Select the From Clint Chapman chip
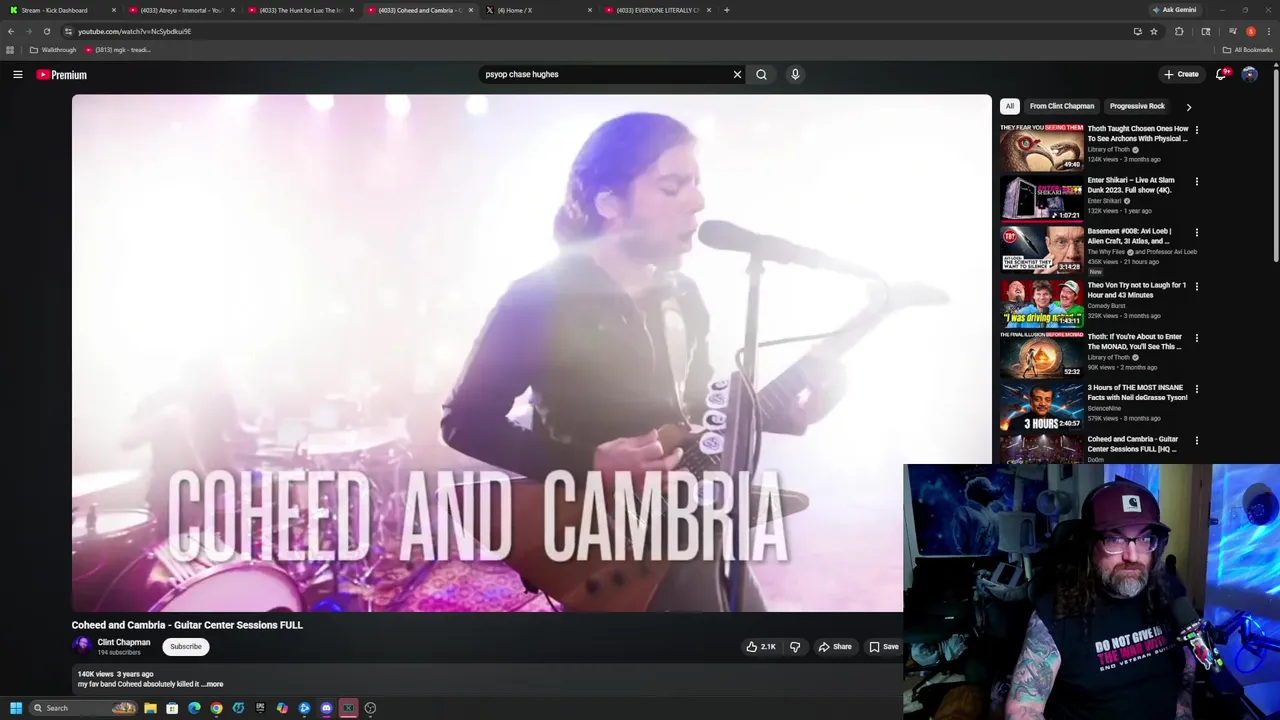Screen dimensions: 1280x720 [1062, 106]
